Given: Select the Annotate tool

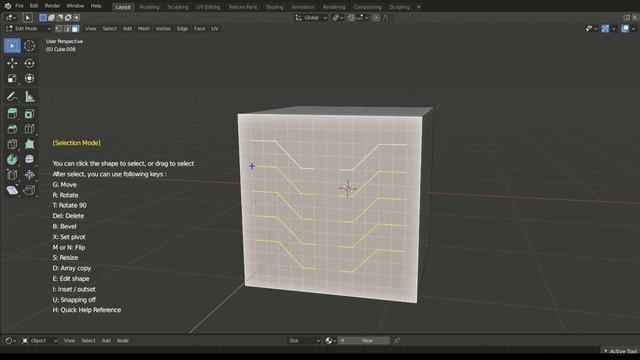Looking at the screenshot, I should (x=12, y=97).
